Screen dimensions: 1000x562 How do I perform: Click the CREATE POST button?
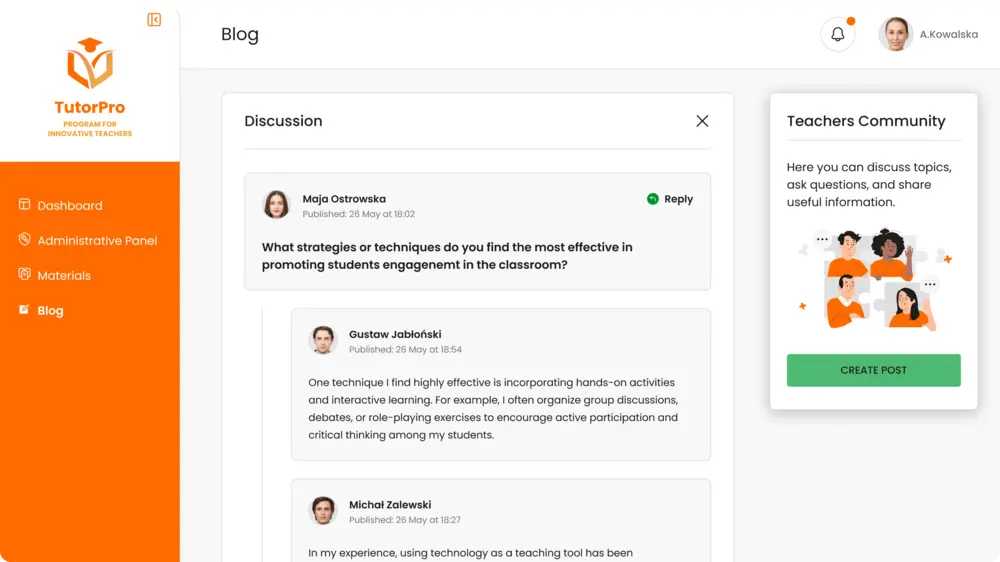click(873, 370)
